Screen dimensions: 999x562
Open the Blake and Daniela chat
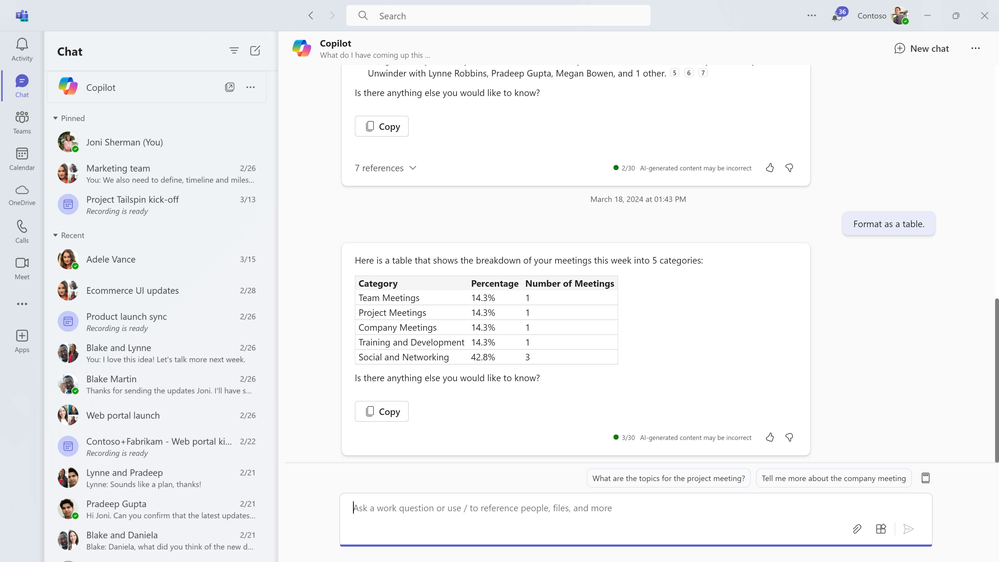[x=157, y=540]
